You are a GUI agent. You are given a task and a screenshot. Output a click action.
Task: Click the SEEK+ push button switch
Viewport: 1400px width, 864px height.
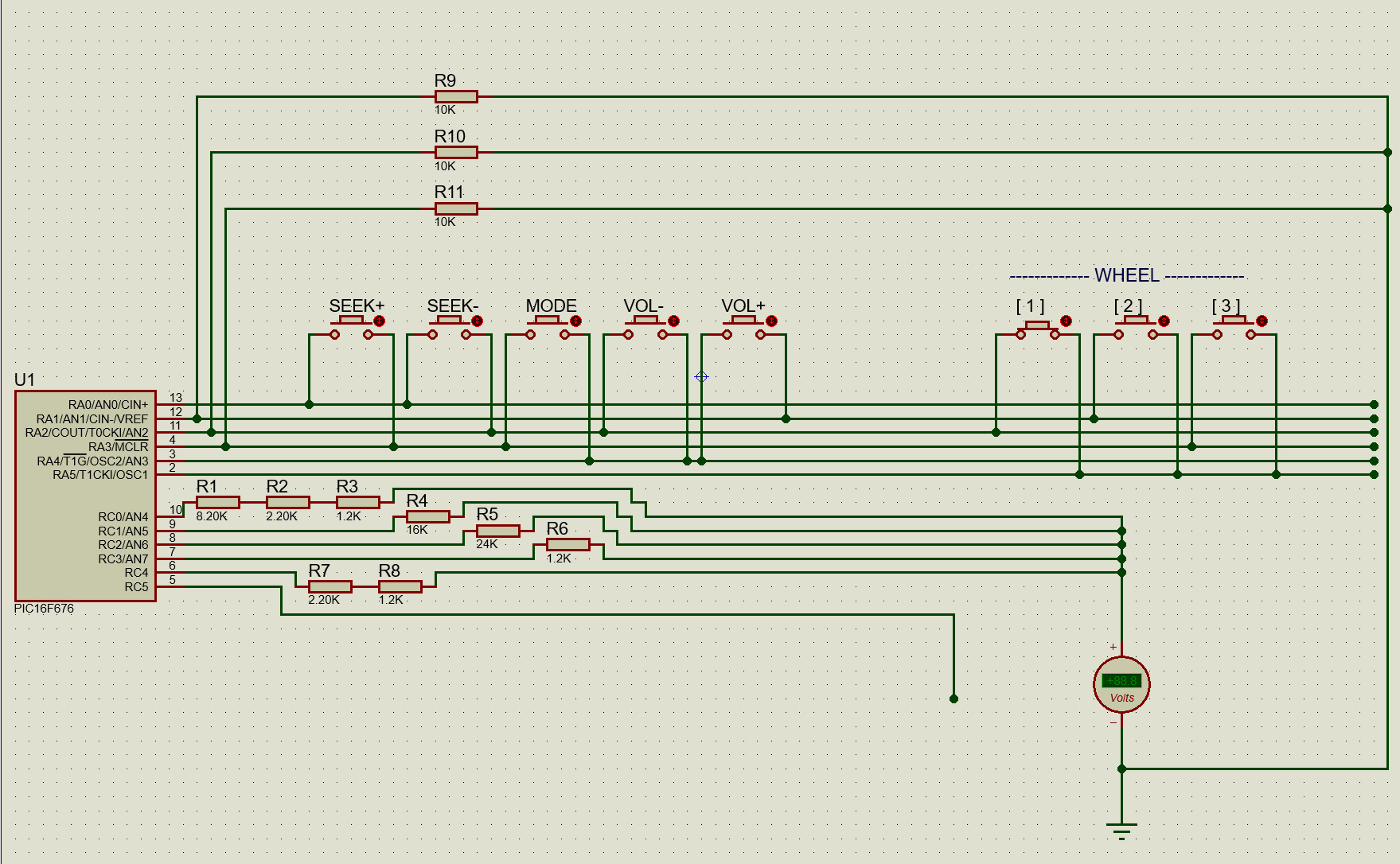pyautogui.click(x=351, y=327)
